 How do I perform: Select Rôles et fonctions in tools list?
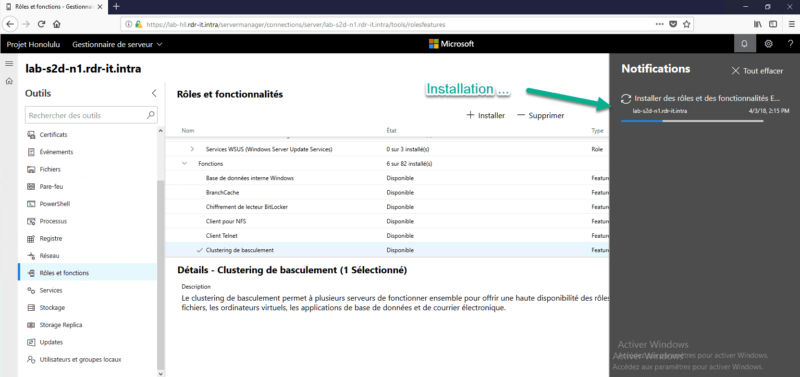tap(87, 273)
